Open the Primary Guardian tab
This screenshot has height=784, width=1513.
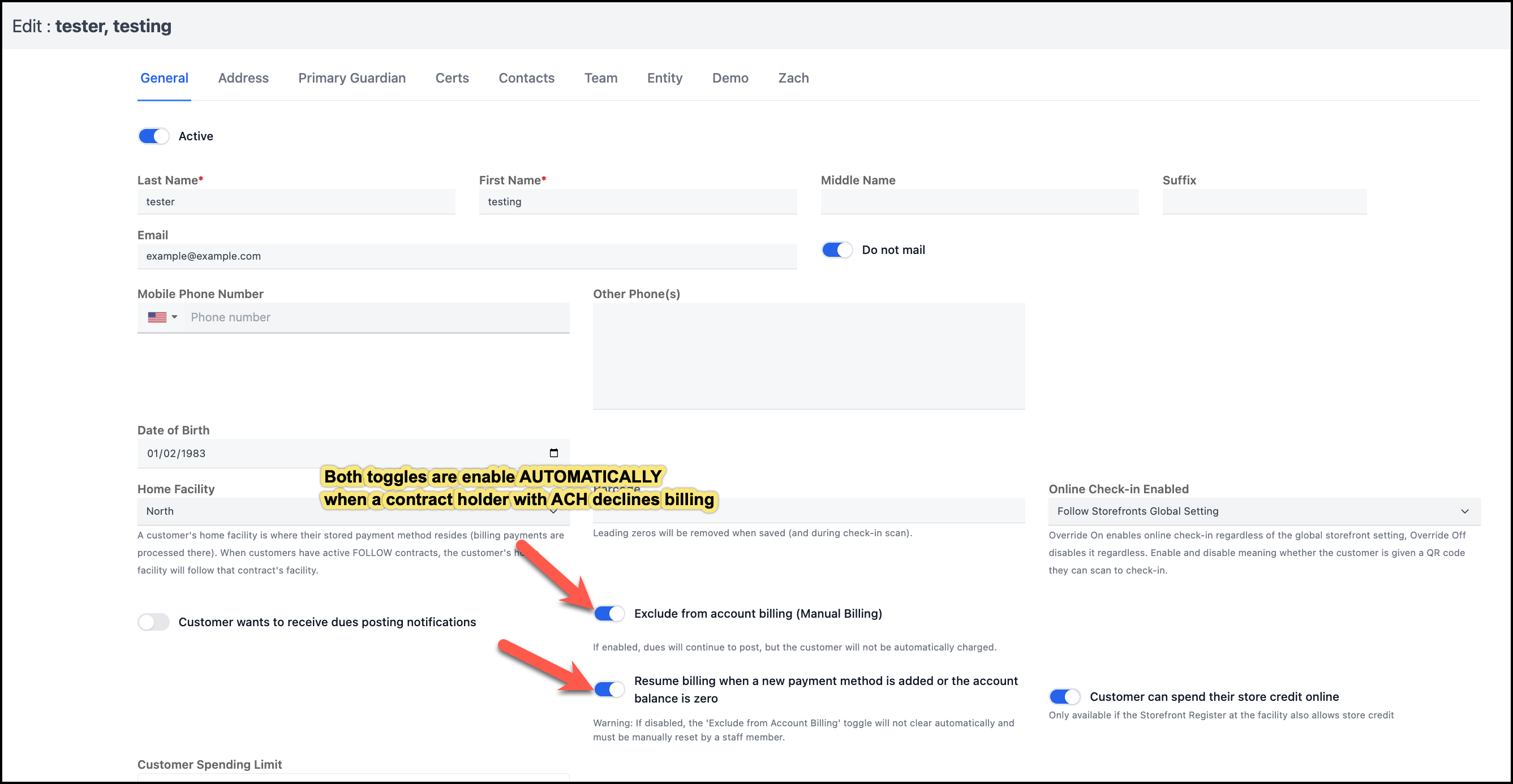coord(351,78)
